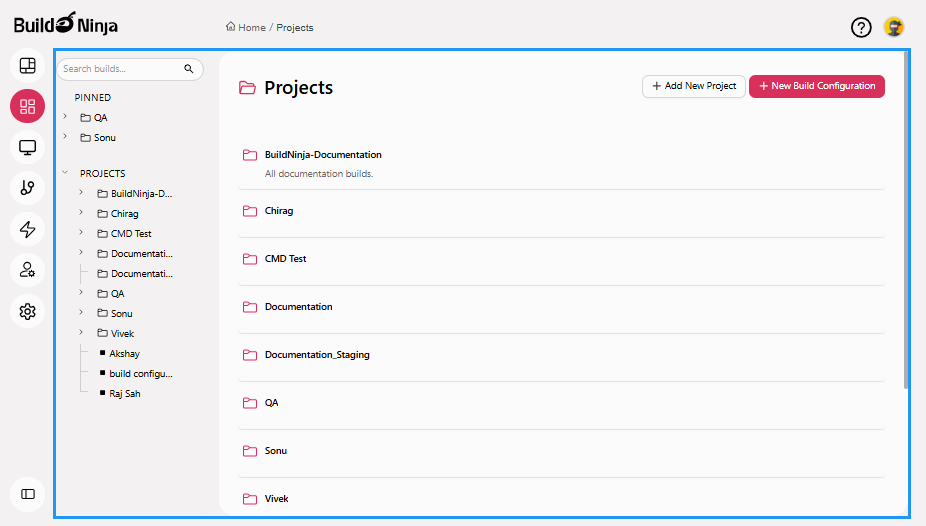Open the agents monitor icon in sidebar

coord(27,147)
